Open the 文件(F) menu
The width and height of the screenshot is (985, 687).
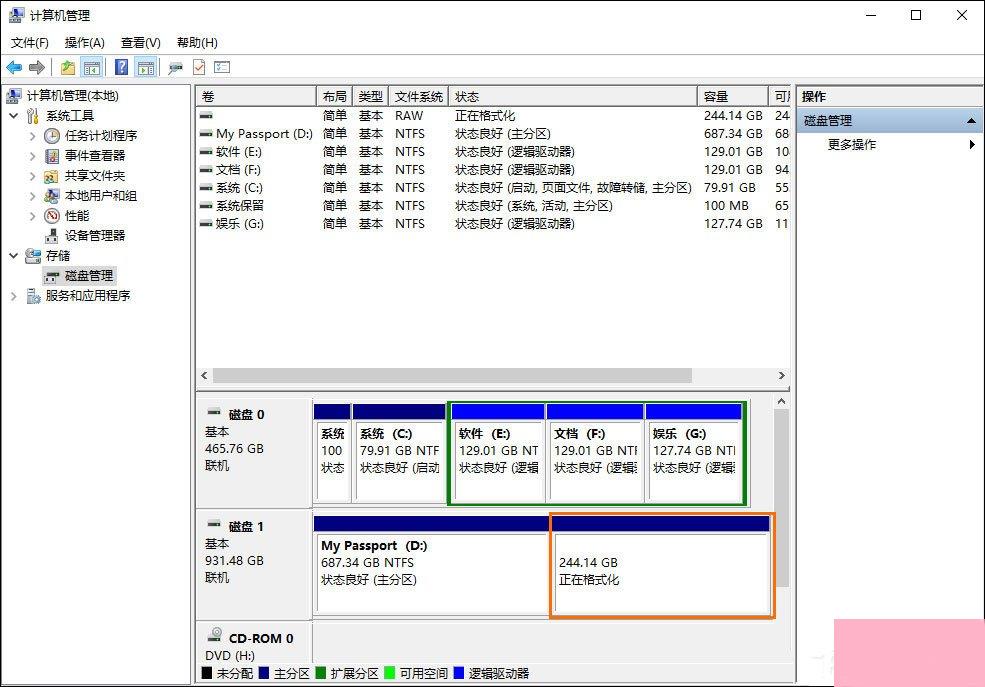point(30,43)
